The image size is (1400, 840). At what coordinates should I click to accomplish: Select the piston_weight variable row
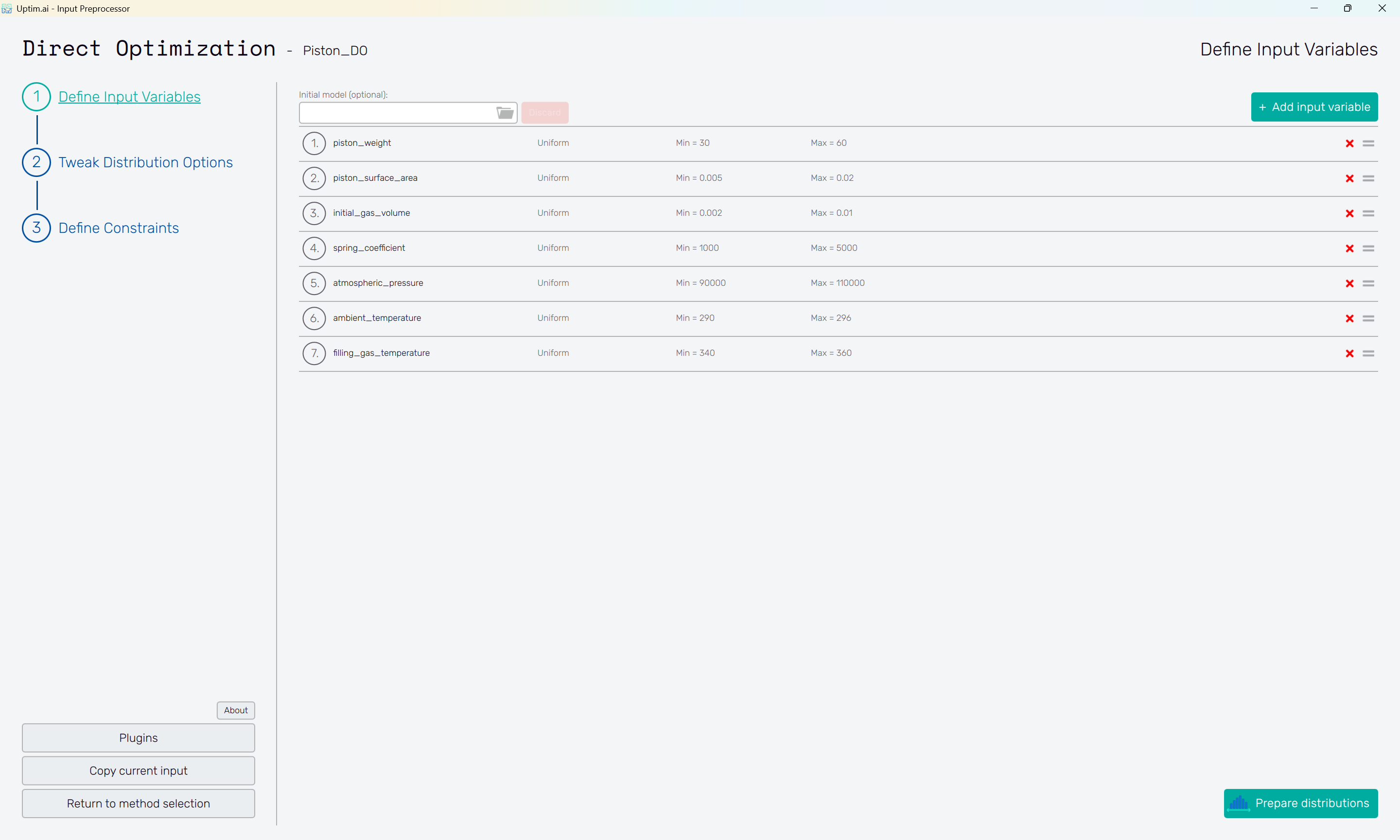pos(838,143)
